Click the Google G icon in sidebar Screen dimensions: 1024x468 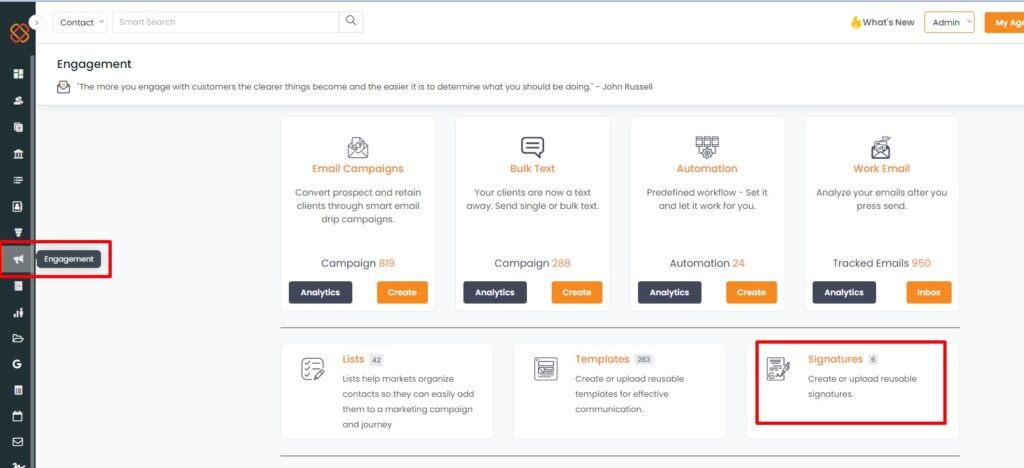coord(18,364)
